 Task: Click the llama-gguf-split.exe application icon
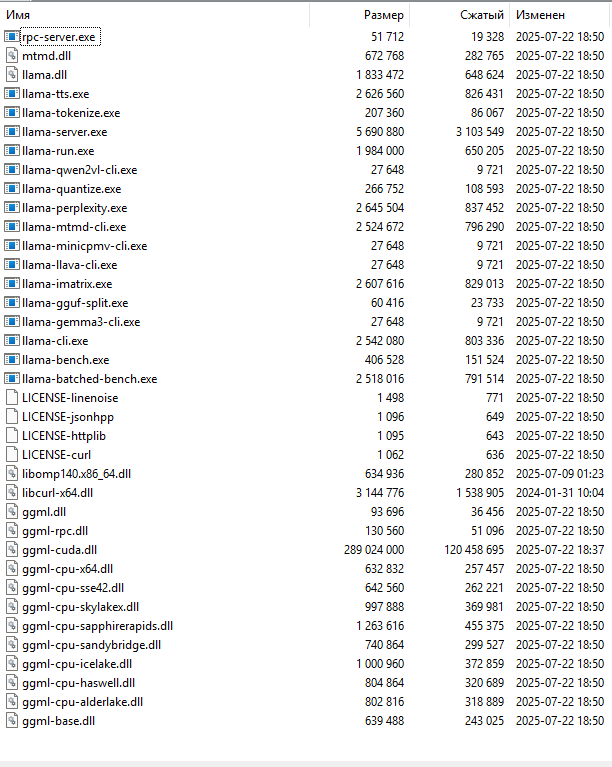point(12,303)
